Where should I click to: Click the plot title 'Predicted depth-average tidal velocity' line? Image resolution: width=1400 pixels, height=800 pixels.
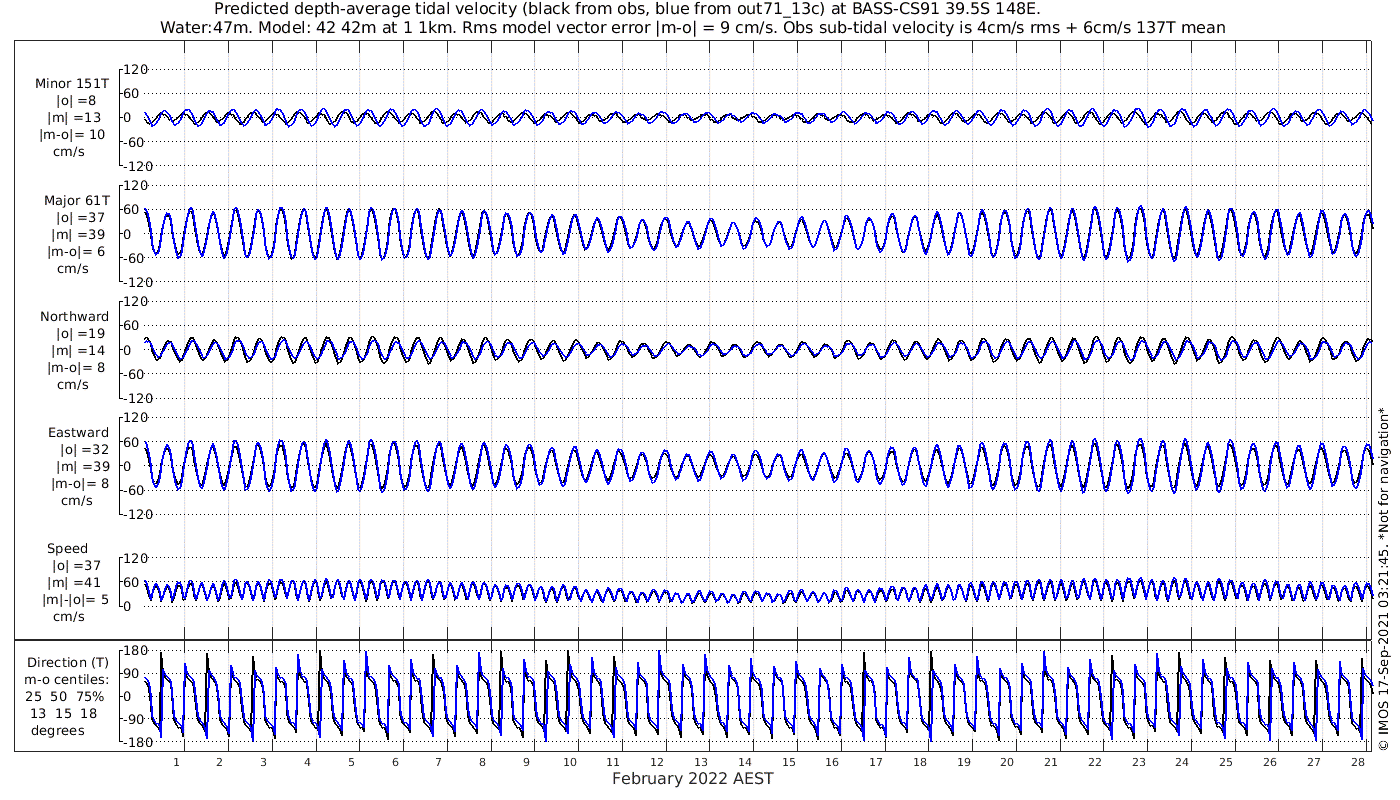(628, 9)
